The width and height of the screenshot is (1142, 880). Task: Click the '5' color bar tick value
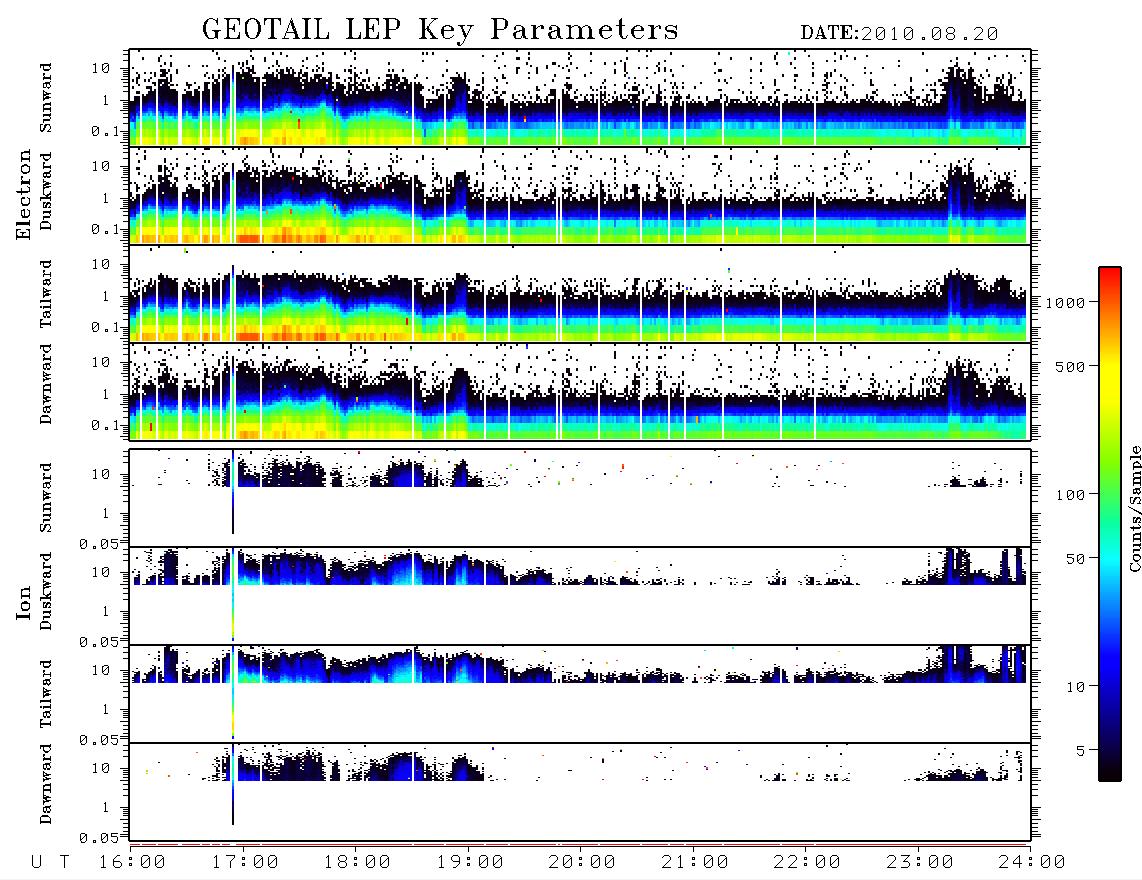(x=1081, y=751)
